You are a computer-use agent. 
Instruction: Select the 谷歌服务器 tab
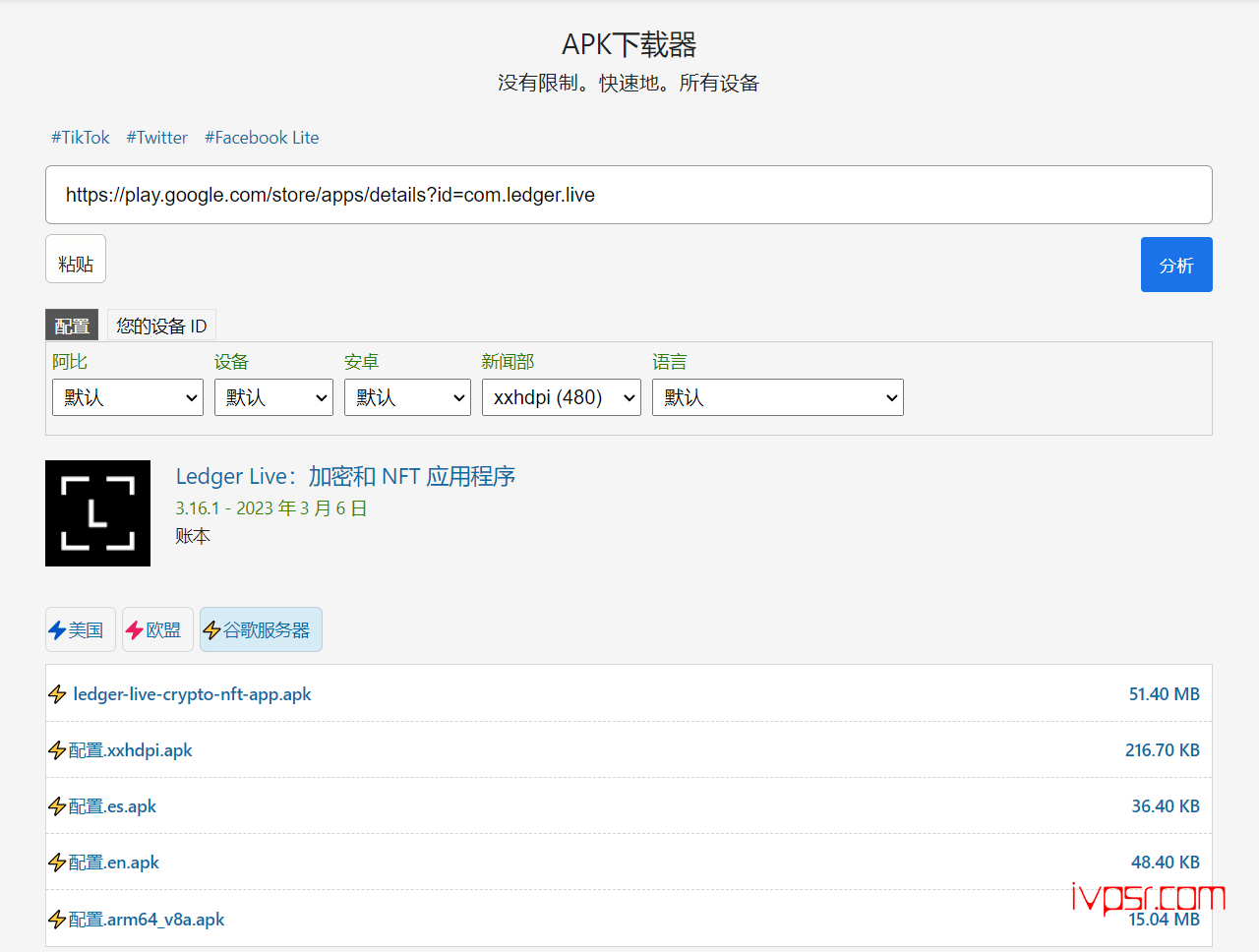coord(261,629)
